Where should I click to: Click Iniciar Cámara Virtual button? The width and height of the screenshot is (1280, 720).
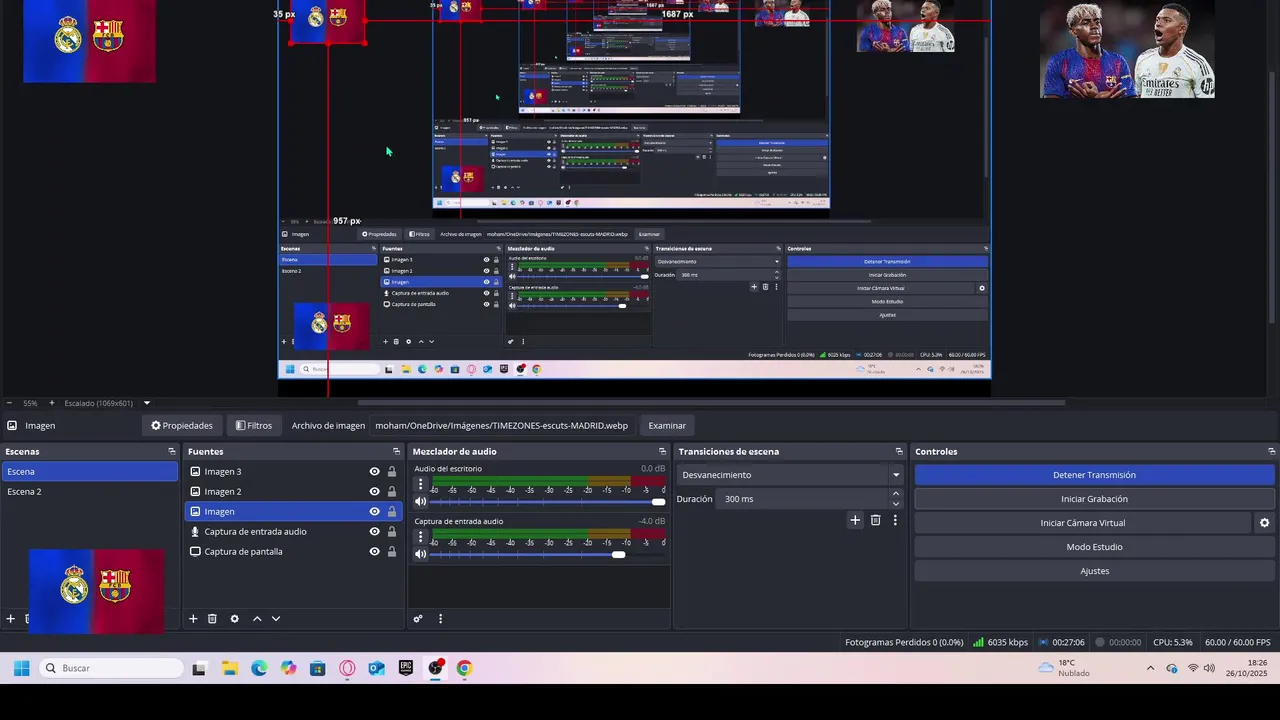[1083, 523]
